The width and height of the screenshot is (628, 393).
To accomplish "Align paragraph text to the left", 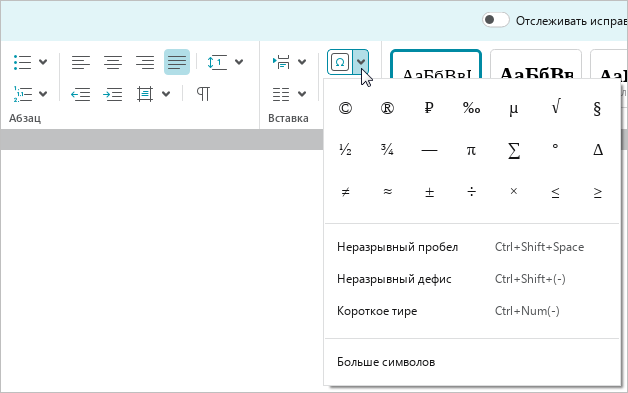I will [x=81, y=62].
